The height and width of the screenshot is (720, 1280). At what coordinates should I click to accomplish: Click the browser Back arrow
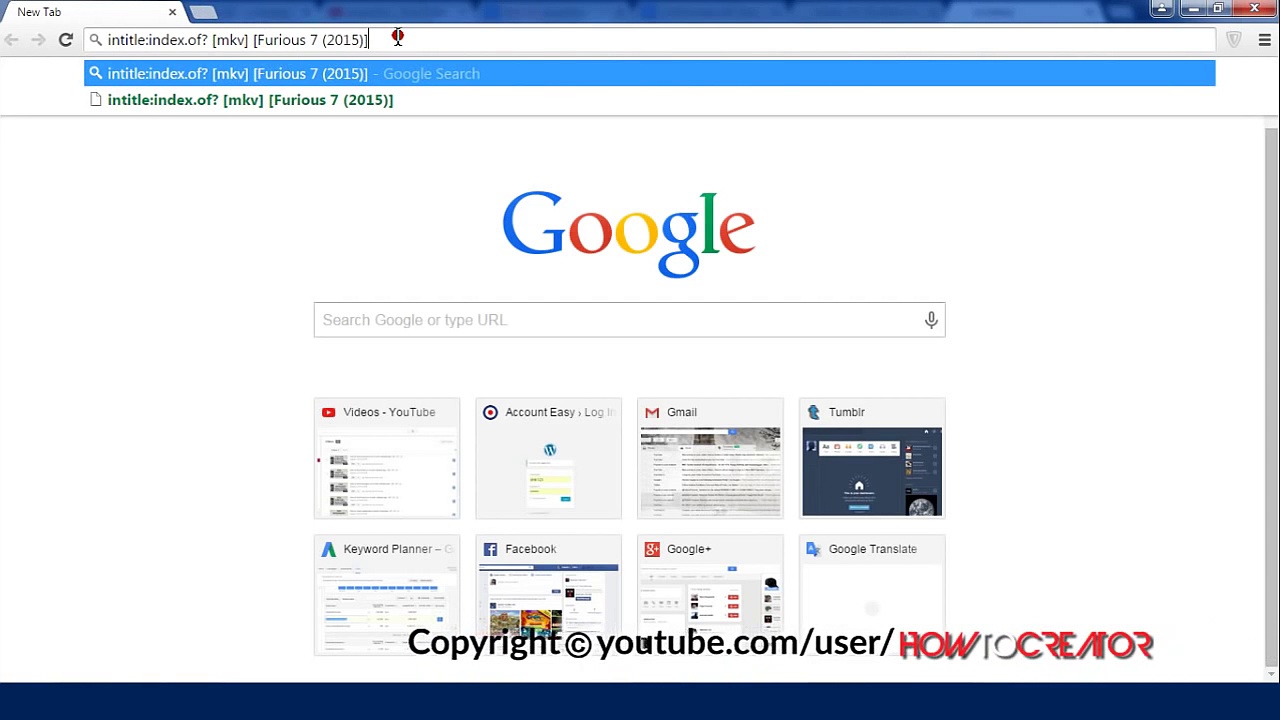pyautogui.click(x=12, y=40)
